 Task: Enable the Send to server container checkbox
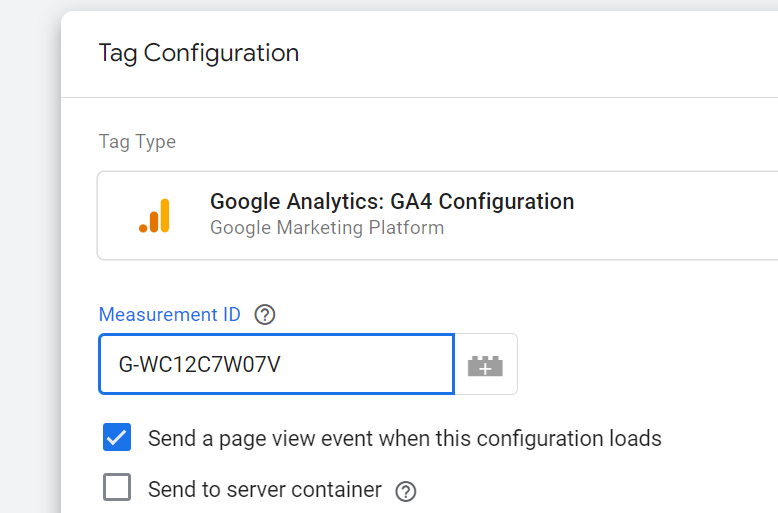[117, 487]
